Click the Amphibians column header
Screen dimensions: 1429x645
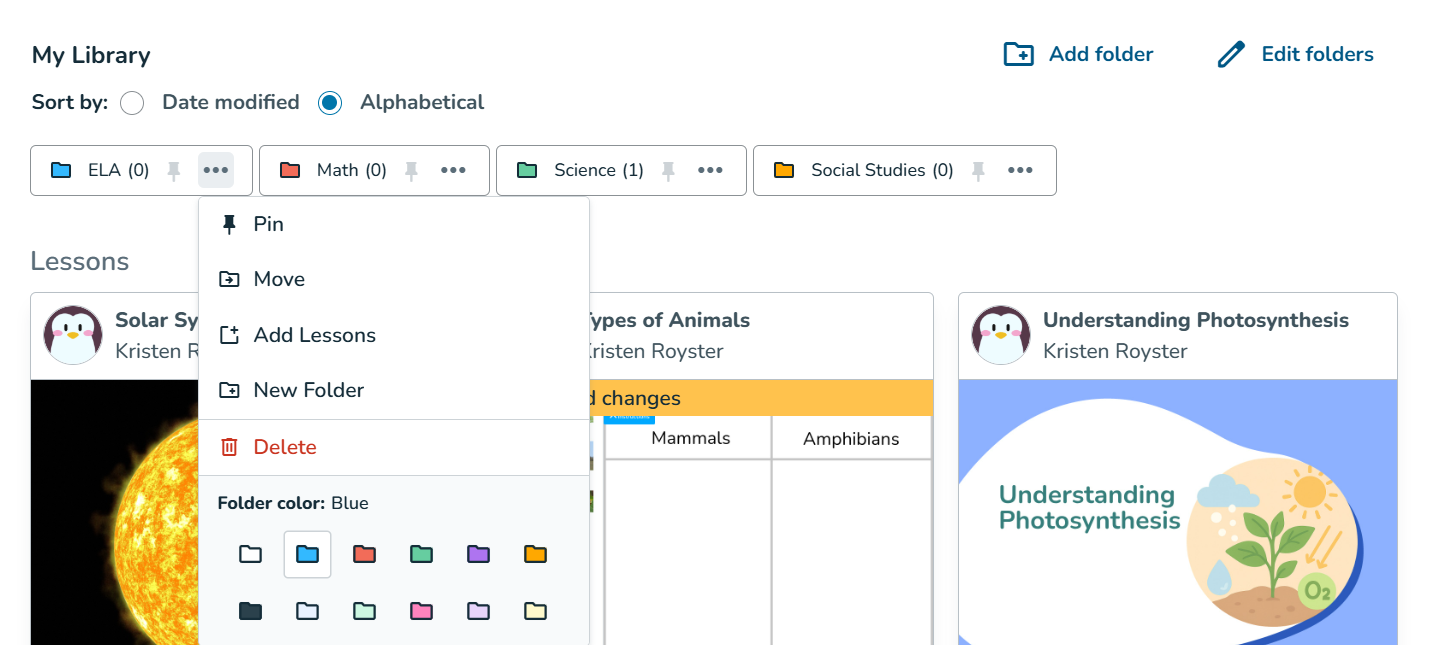pos(851,439)
